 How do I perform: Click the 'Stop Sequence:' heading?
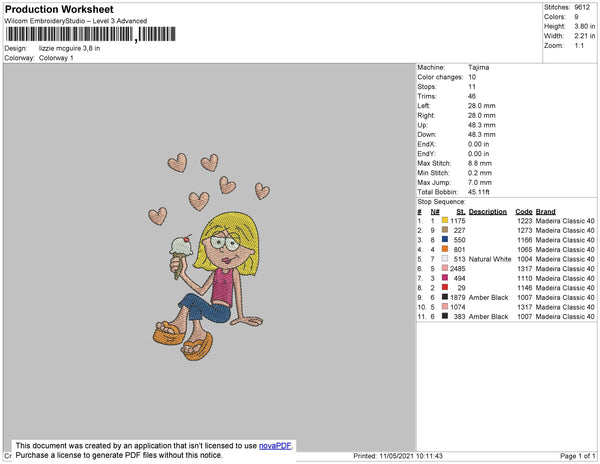click(441, 202)
